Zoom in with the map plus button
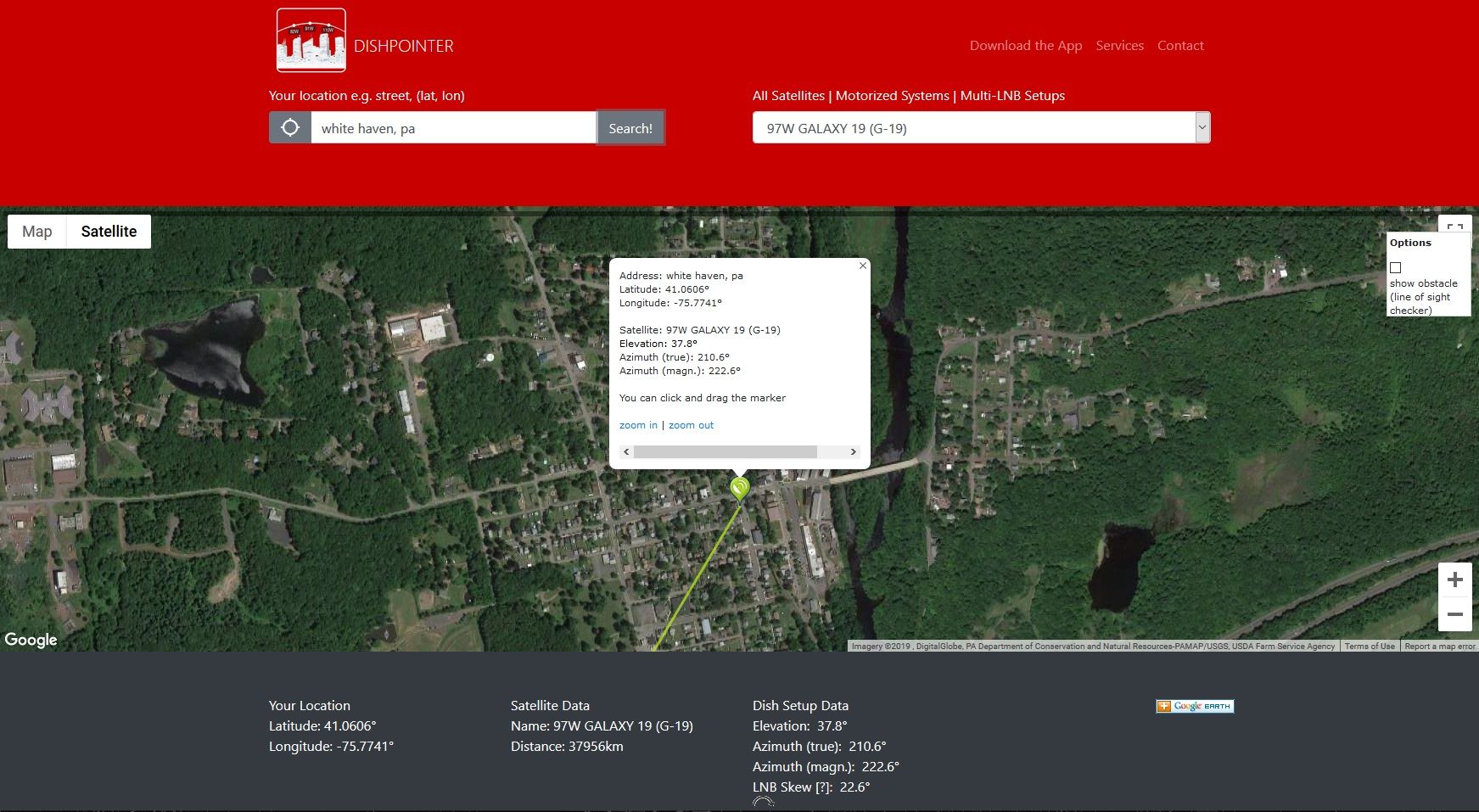Viewport: 1479px width, 812px height. pyautogui.click(x=1455, y=580)
